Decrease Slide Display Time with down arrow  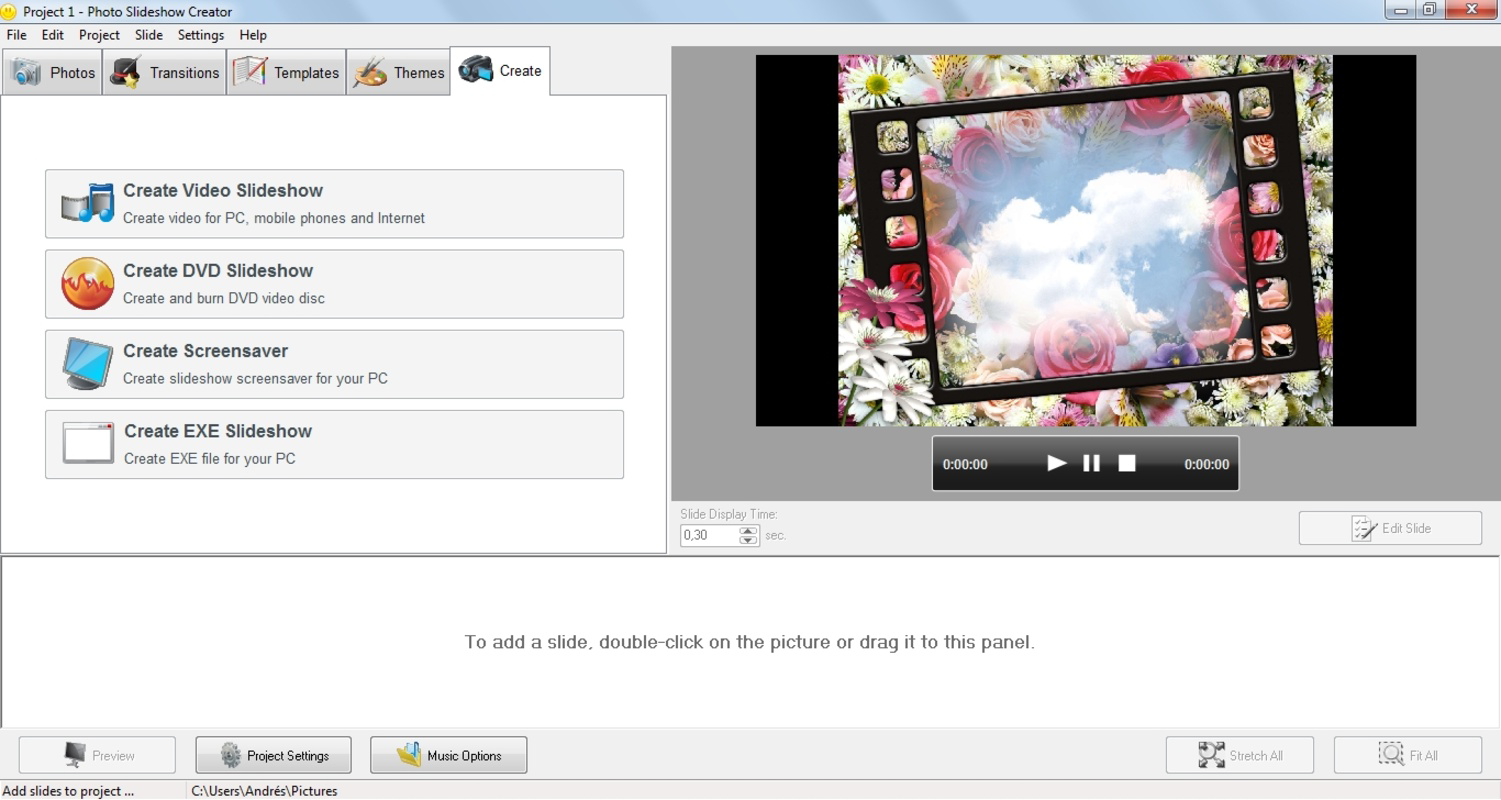[x=749, y=540]
